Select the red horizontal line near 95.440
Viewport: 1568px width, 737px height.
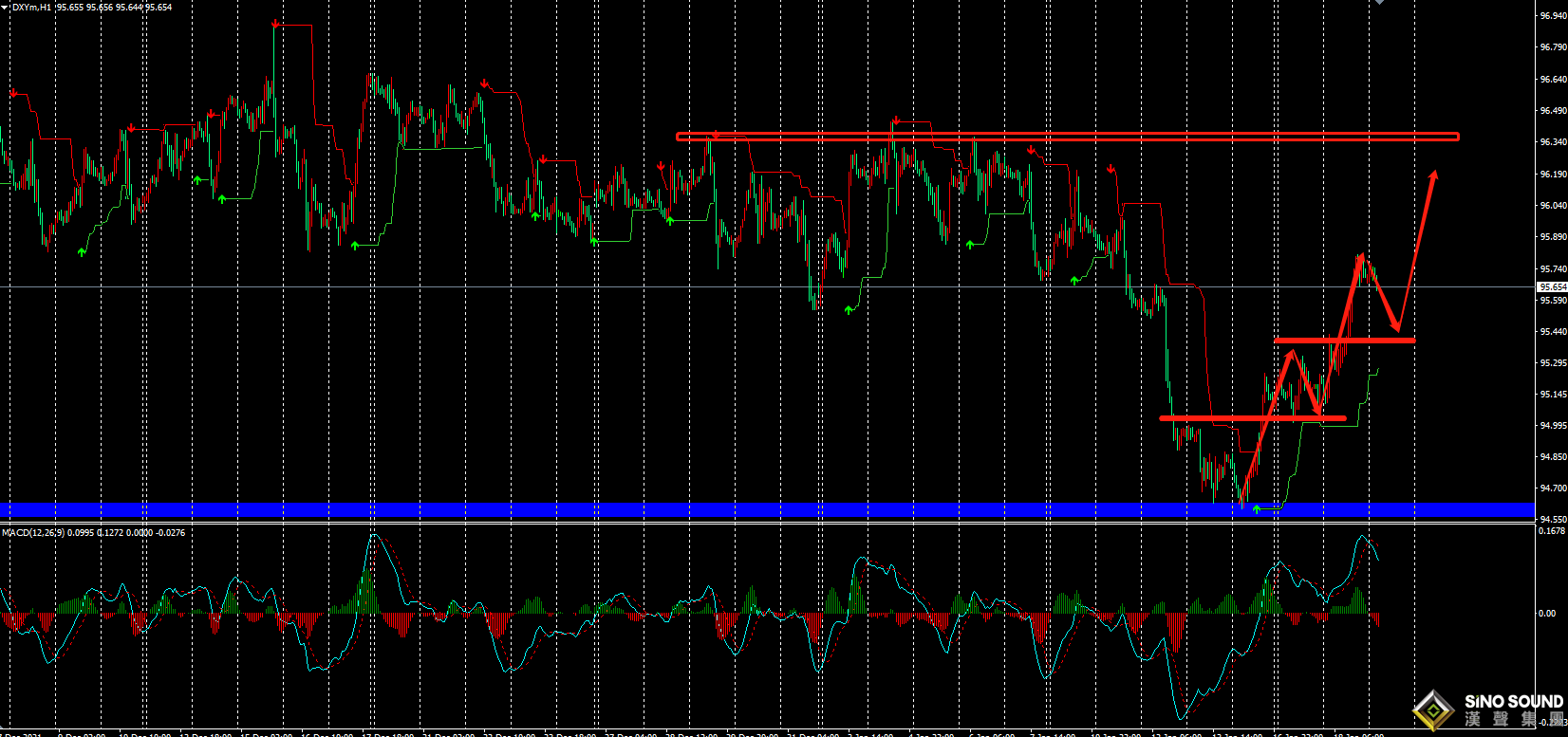(1344, 340)
